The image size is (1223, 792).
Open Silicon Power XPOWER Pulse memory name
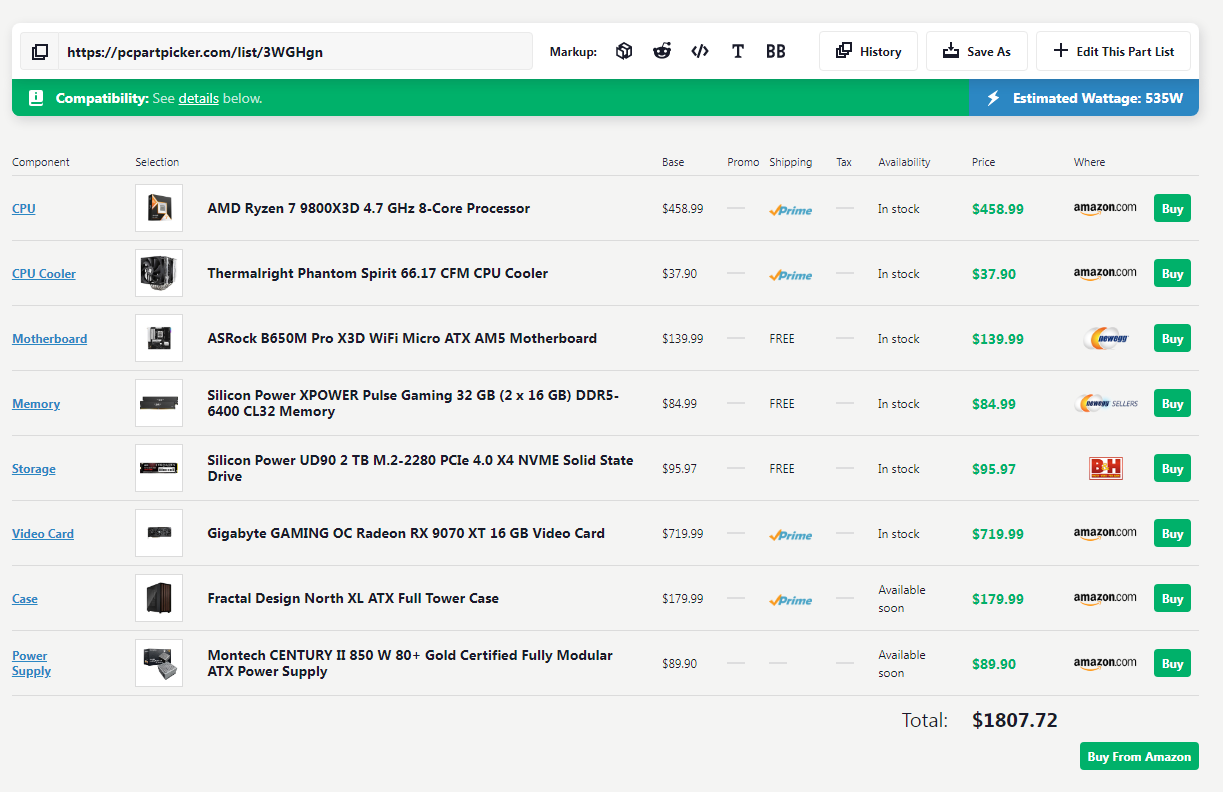point(413,403)
